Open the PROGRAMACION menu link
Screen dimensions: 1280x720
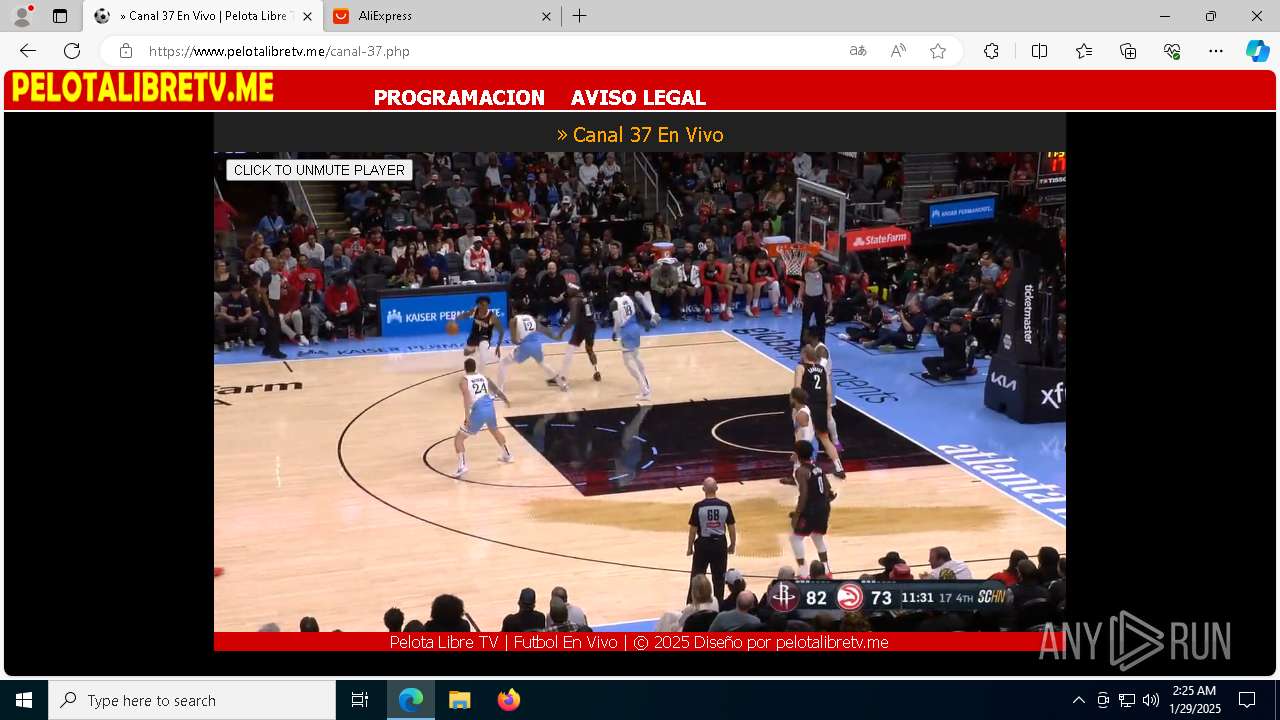459,98
